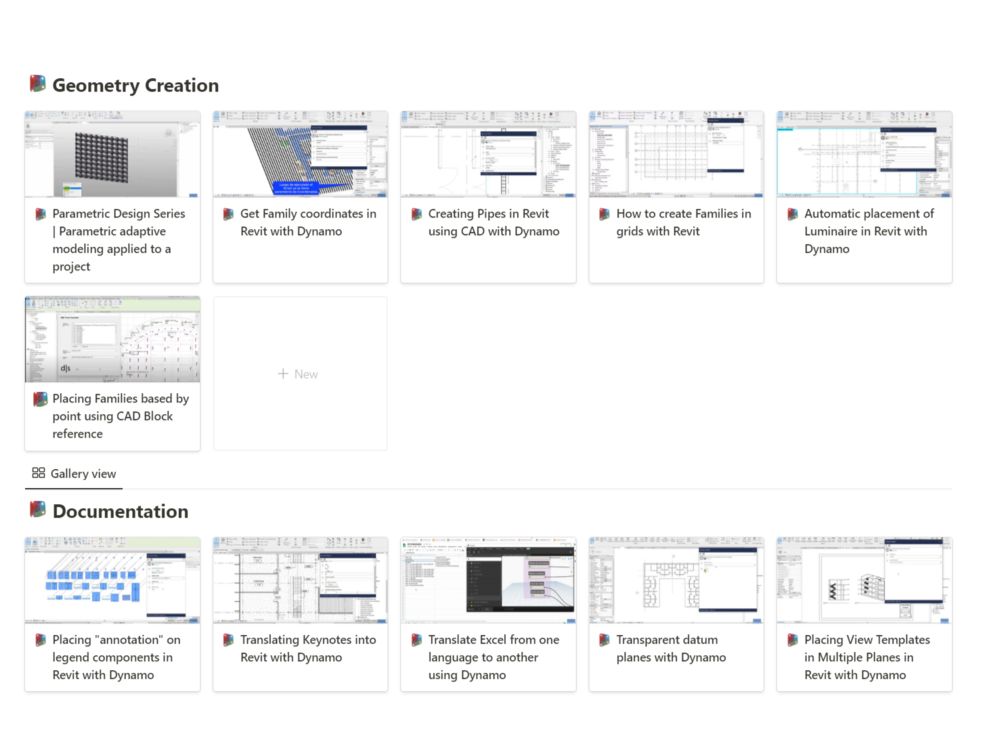This screenshot has width=1000, height=750.
Task: Click icon beside Transparent datum planes title
Action: pos(605,640)
